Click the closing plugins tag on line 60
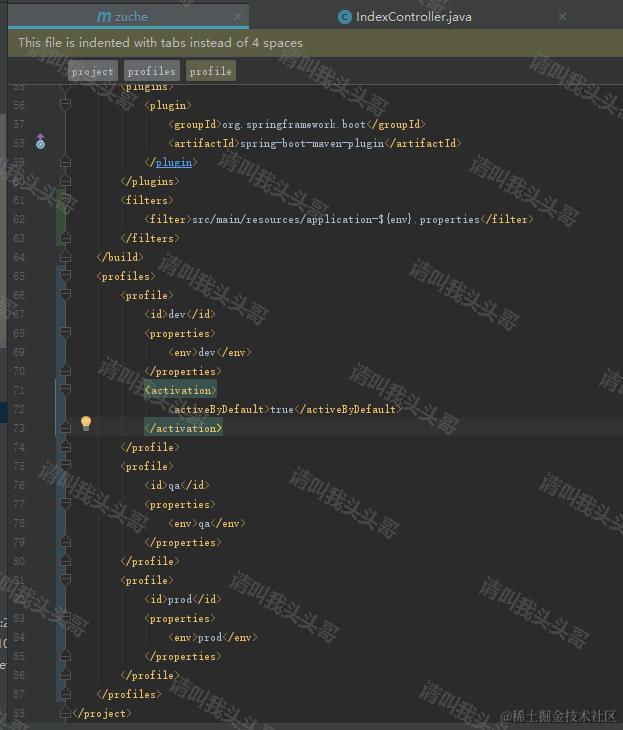 click(x=149, y=181)
